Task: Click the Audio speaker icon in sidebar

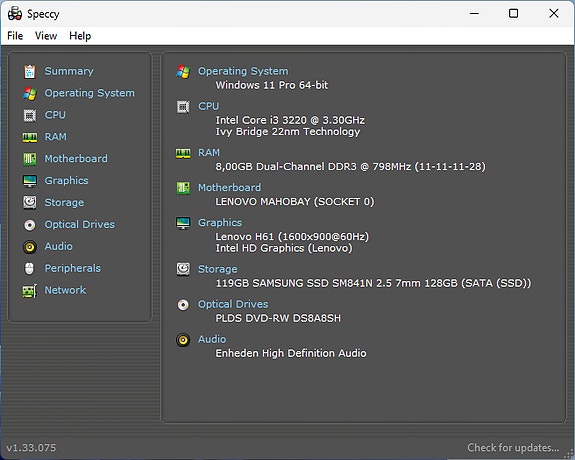Action: coord(30,247)
